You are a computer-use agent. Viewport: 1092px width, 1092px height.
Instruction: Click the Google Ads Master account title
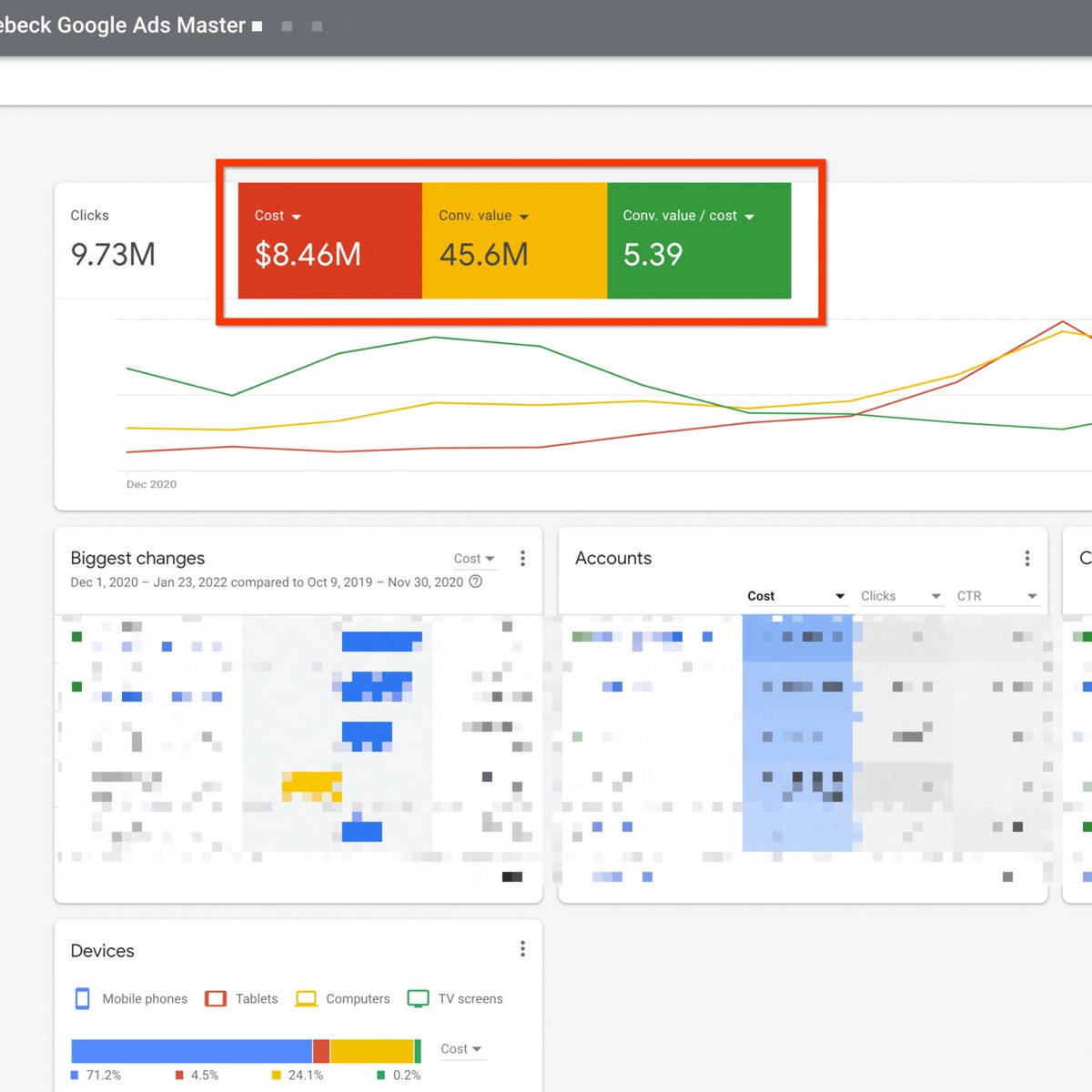(x=124, y=25)
